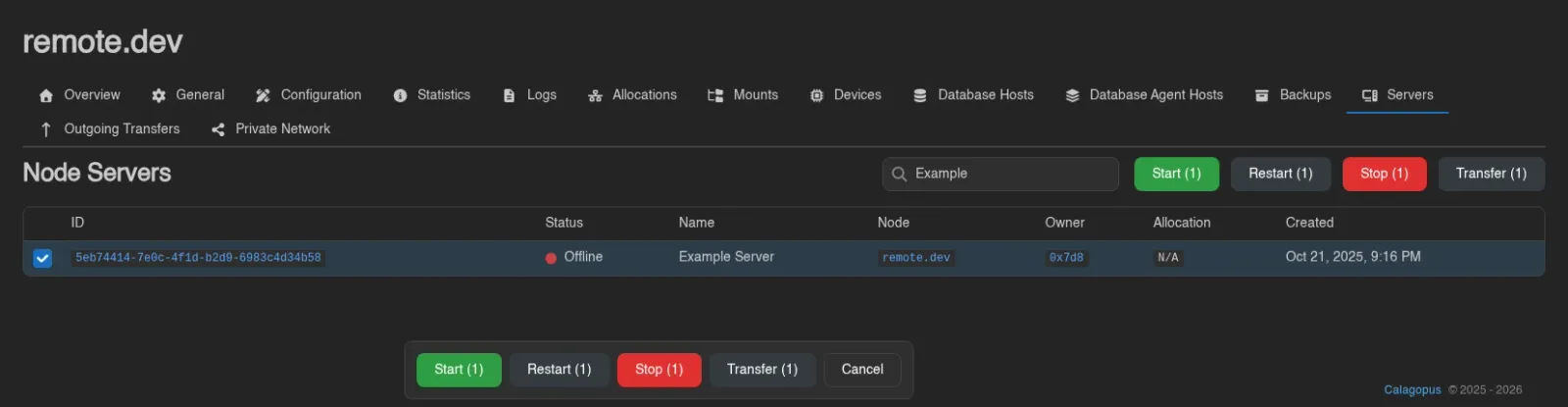Click Cancel in bottom action bar
Image resolution: width=1568 pixels, height=407 pixels.
click(x=862, y=370)
